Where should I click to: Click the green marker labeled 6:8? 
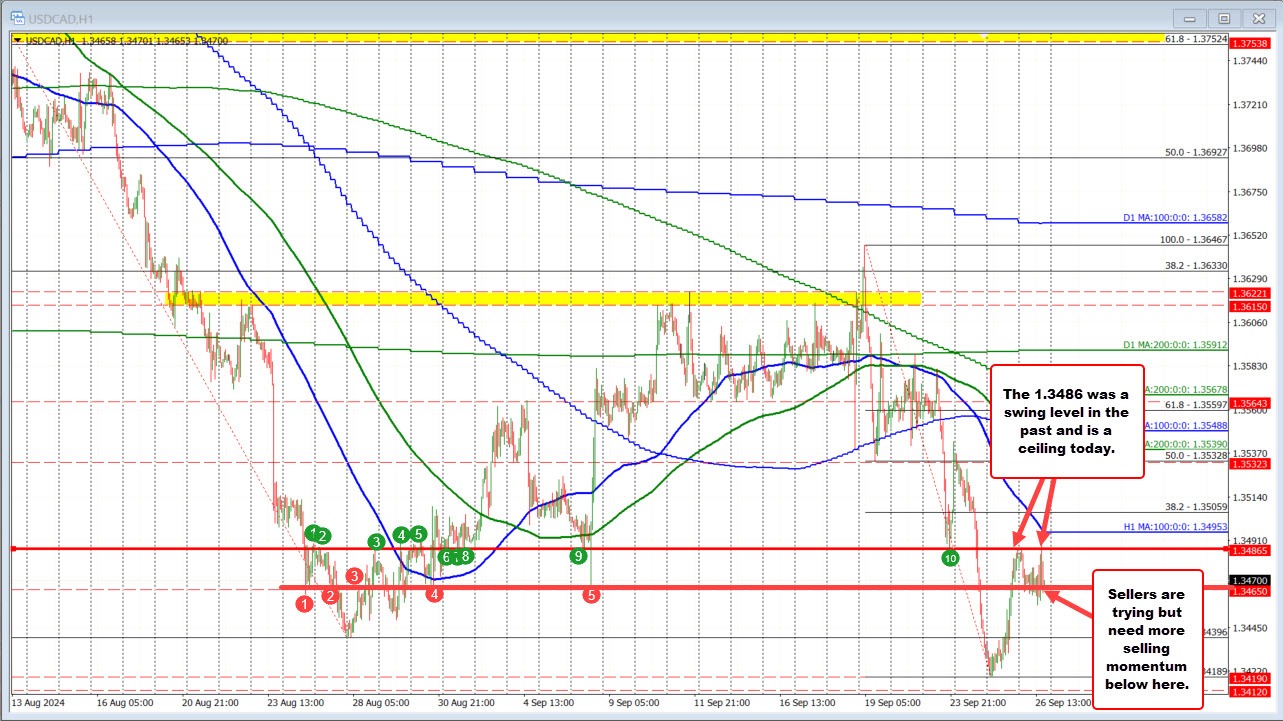pyautogui.click(x=455, y=558)
